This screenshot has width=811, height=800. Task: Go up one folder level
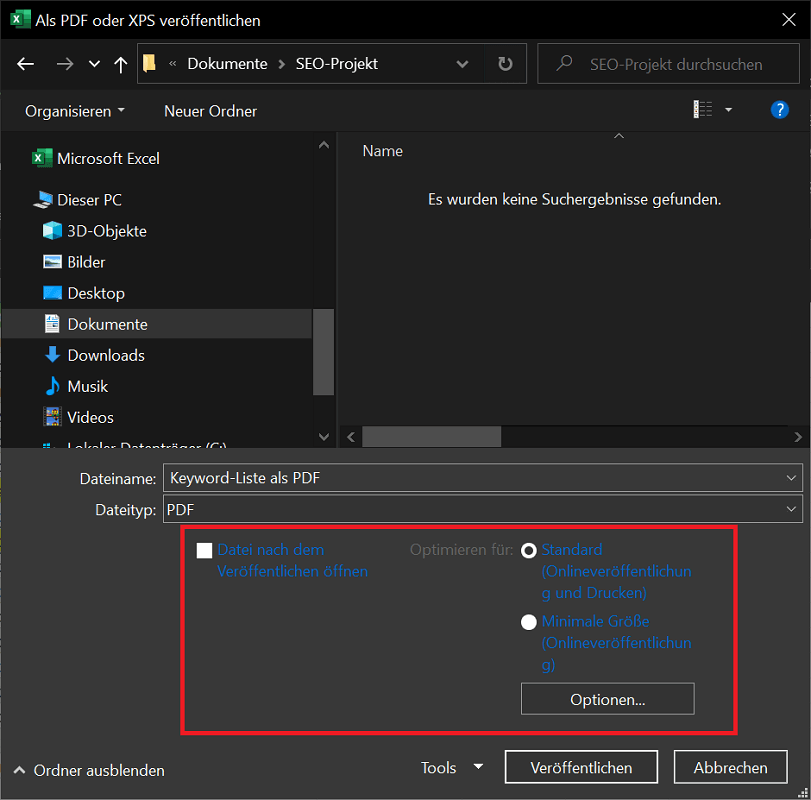pos(121,64)
